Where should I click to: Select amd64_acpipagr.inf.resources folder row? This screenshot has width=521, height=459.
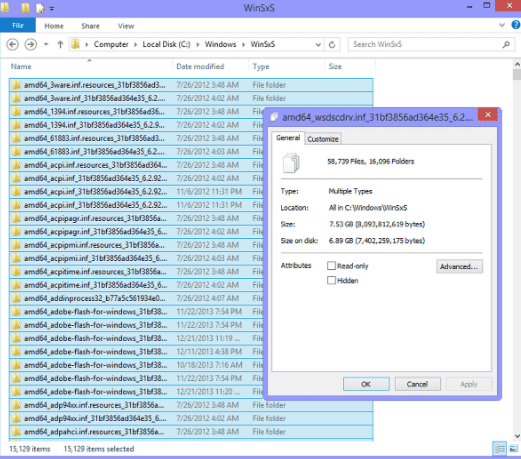tap(136, 218)
